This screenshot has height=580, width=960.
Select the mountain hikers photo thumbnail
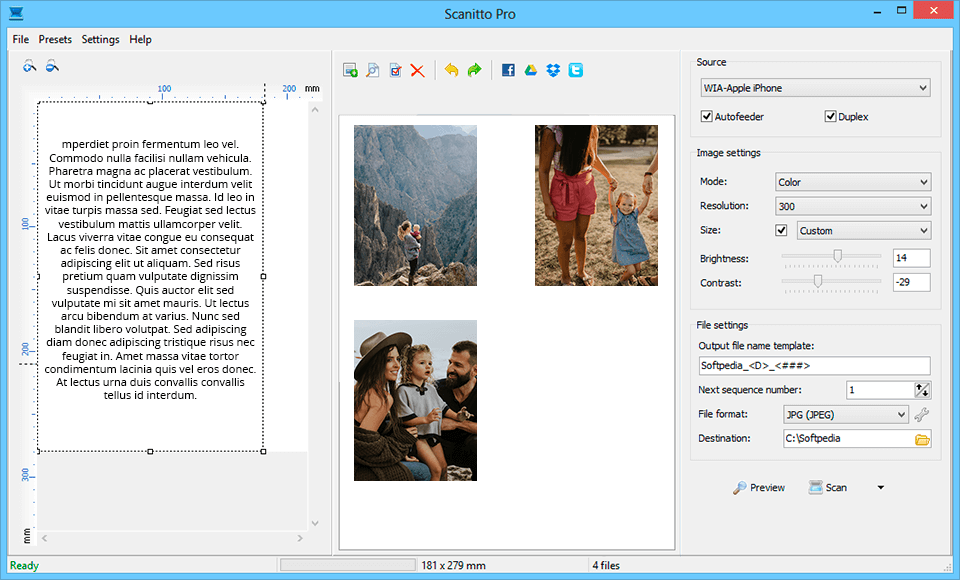click(x=415, y=205)
